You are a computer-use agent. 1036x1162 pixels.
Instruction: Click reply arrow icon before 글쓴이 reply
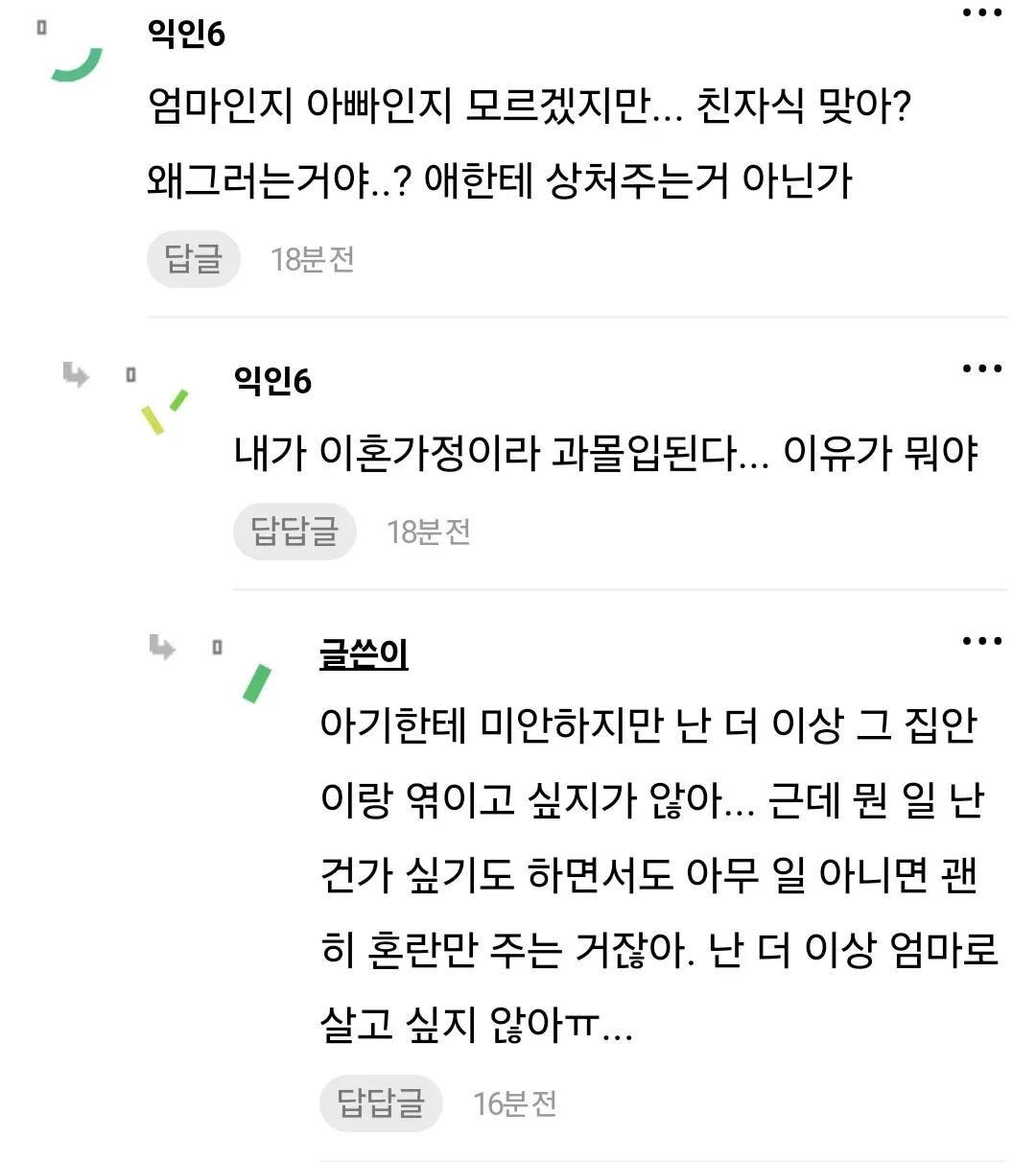(162, 648)
